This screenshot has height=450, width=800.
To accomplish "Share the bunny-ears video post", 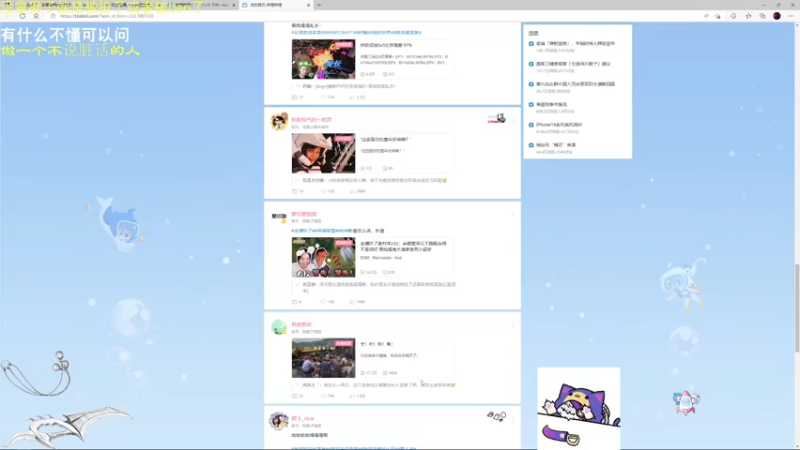I will (x=296, y=302).
